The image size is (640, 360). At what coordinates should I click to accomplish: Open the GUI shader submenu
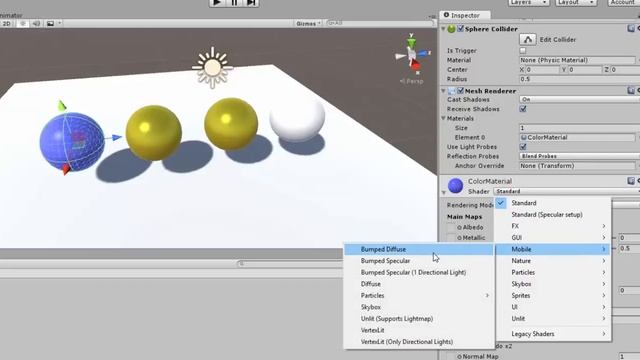coord(553,238)
